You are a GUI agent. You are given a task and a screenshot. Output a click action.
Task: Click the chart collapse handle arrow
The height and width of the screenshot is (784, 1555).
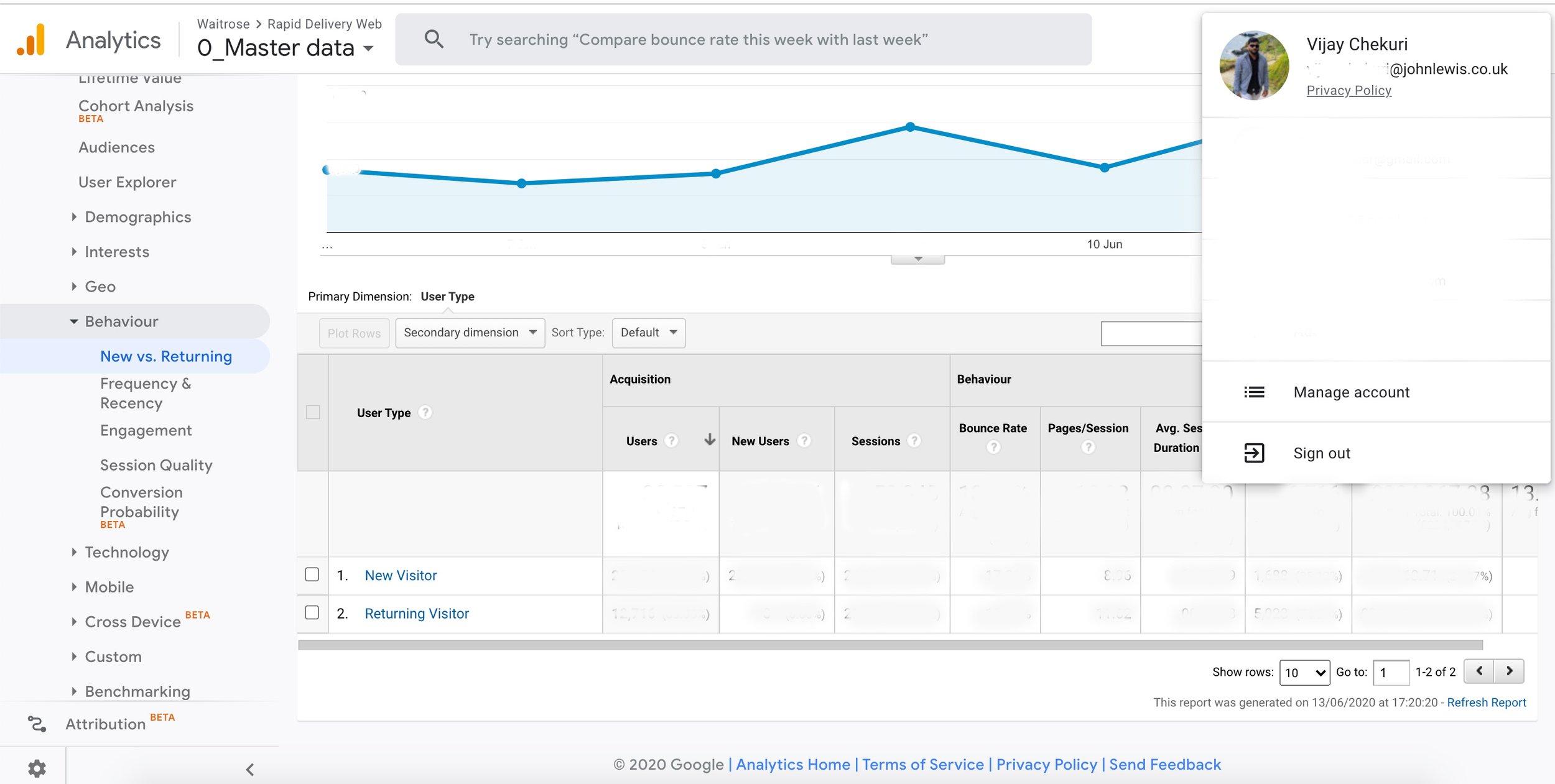tap(917, 259)
